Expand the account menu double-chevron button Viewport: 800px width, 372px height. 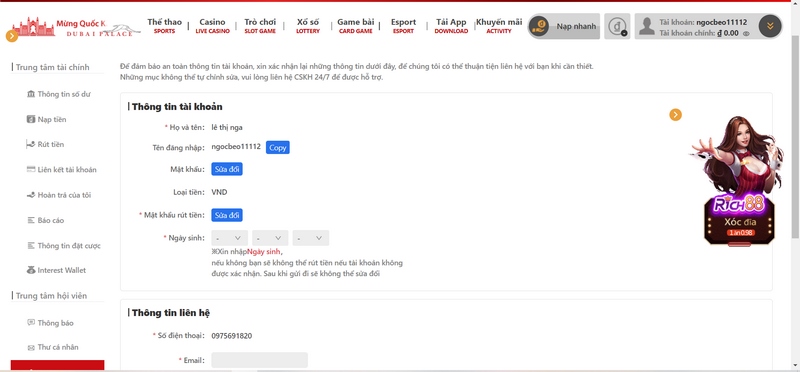coord(770,27)
